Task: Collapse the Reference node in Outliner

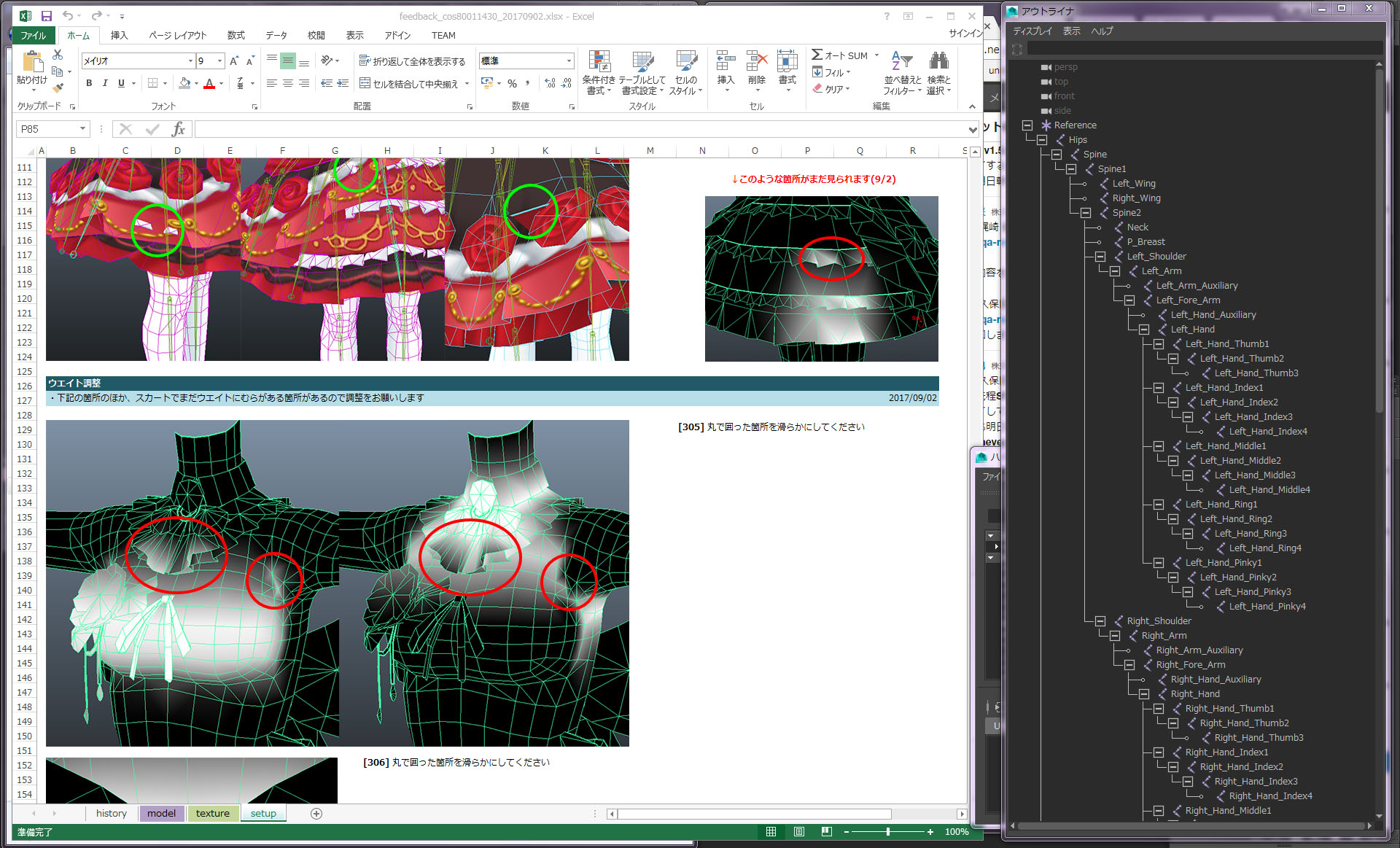Action: [1027, 125]
